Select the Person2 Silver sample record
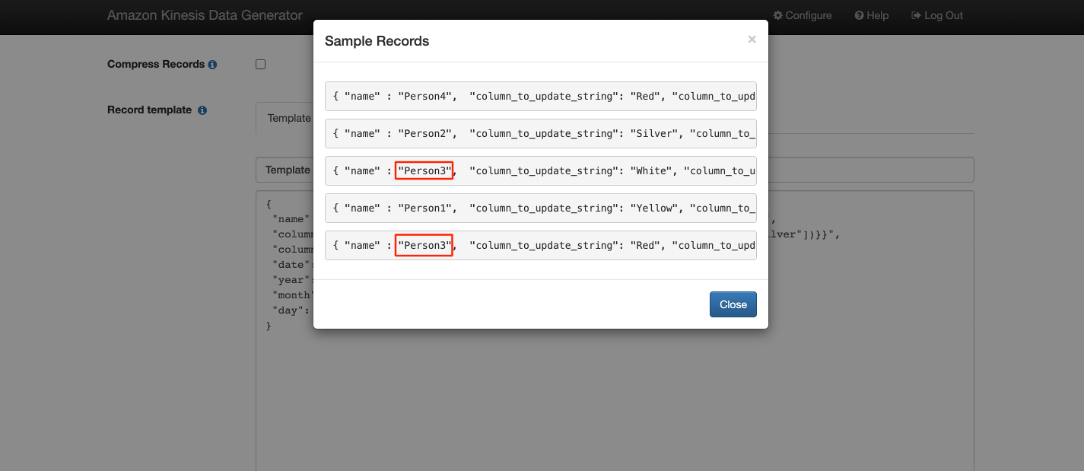This screenshot has height=472, width=1085. click(x=540, y=133)
